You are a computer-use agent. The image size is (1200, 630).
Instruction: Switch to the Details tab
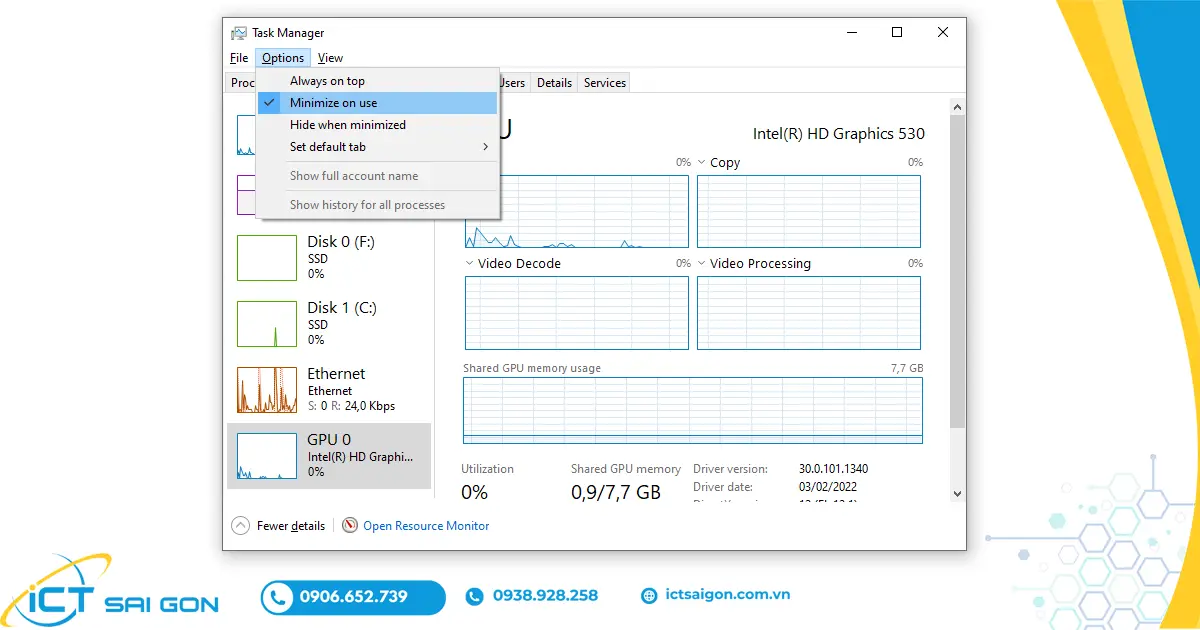[x=554, y=83]
